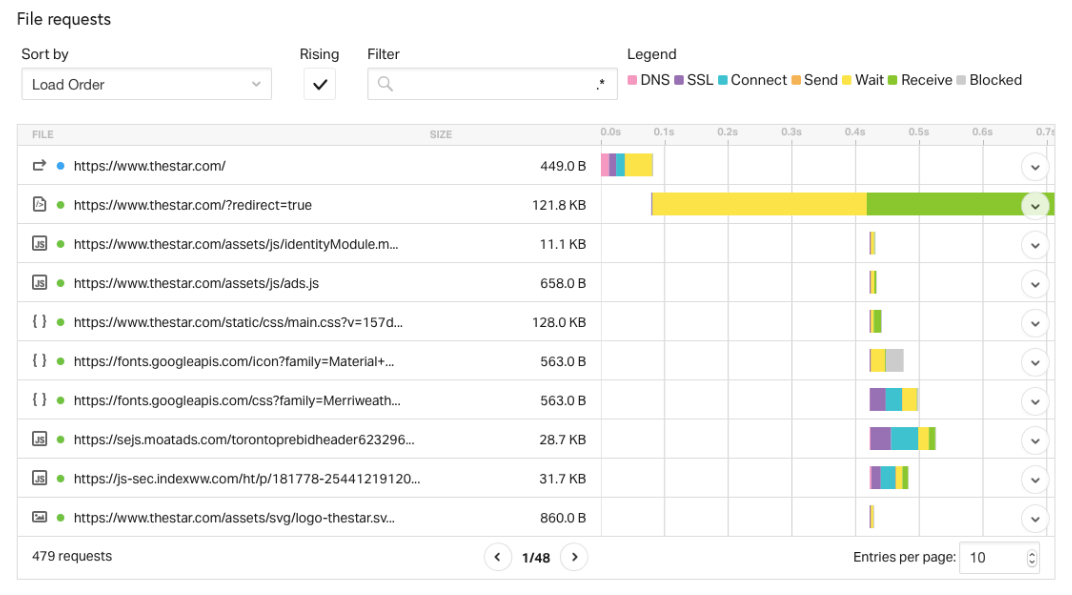Click the SIZE column header
Viewport: 1072px width, 595px height.
point(441,135)
